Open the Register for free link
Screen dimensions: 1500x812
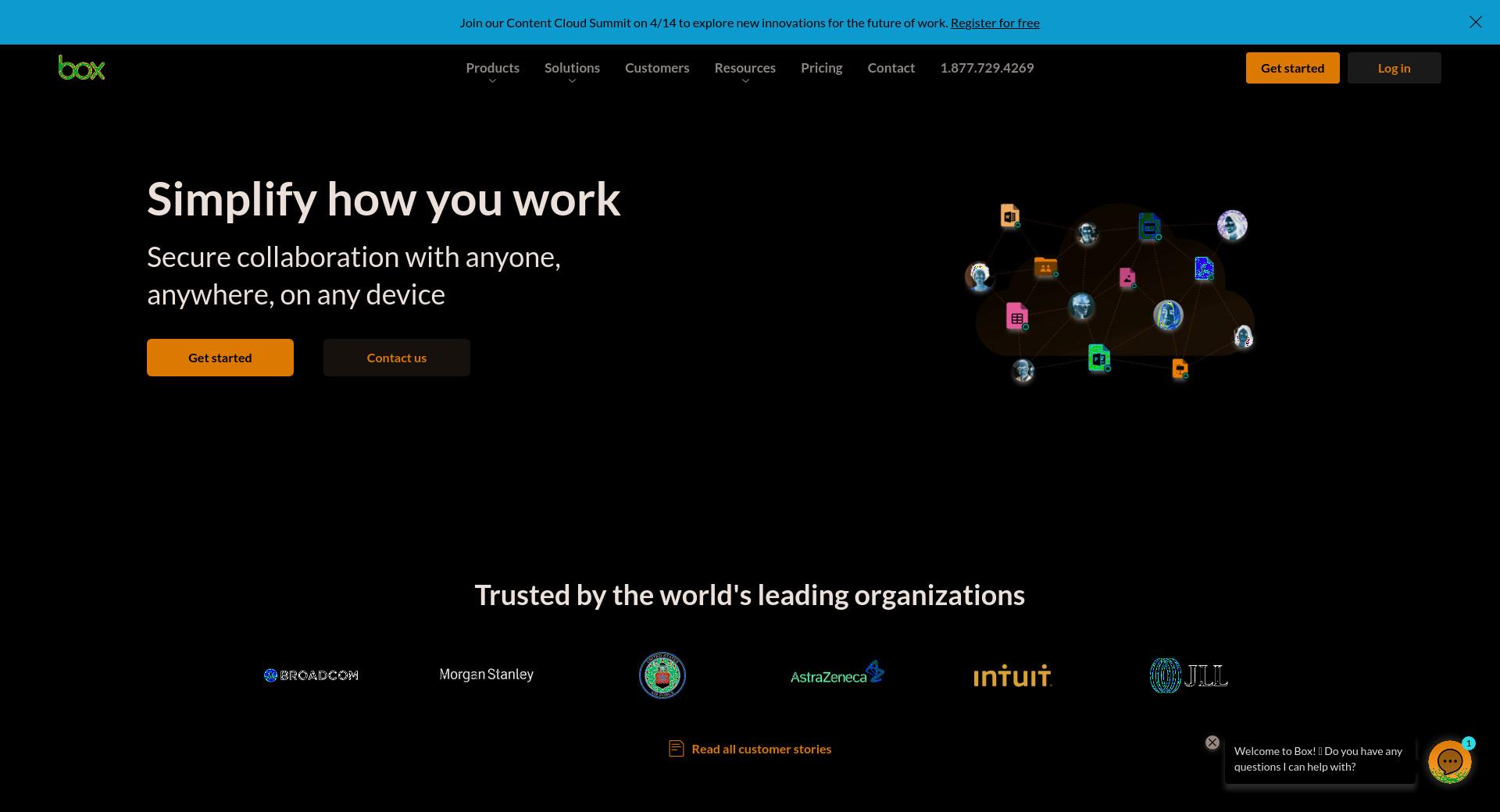coord(995,23)
